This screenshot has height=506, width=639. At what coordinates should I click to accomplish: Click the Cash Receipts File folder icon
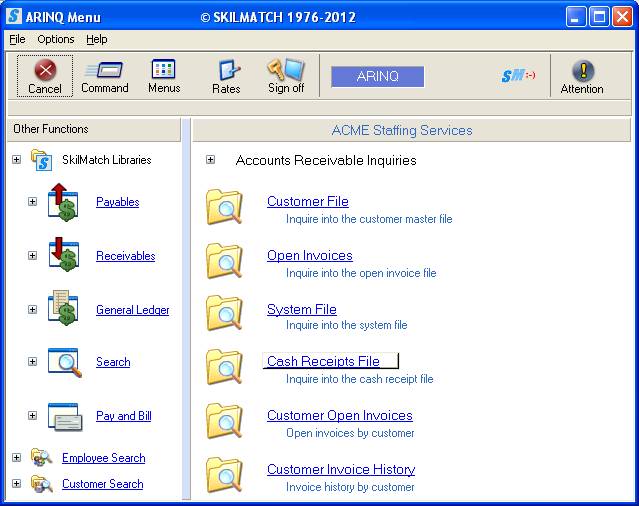[225, 367]
